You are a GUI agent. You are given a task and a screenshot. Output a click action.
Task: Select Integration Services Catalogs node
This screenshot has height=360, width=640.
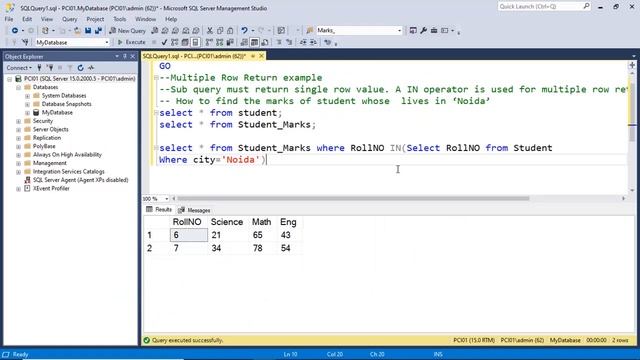click(69, 171)
